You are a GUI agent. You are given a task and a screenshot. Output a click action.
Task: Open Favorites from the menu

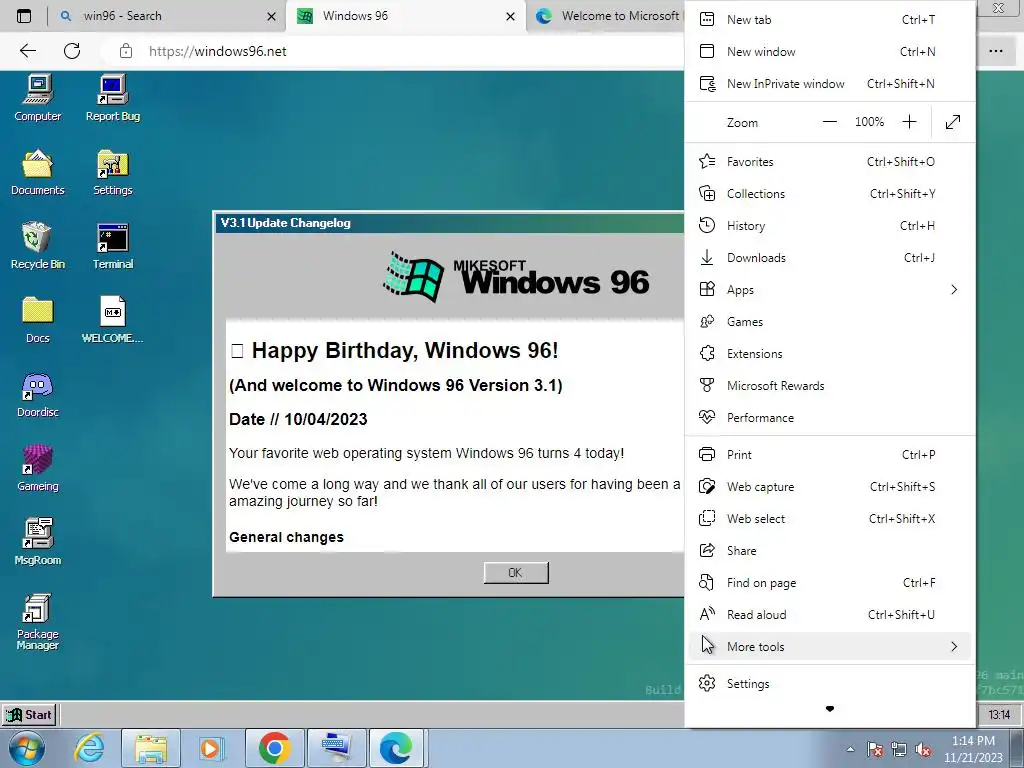830,161
